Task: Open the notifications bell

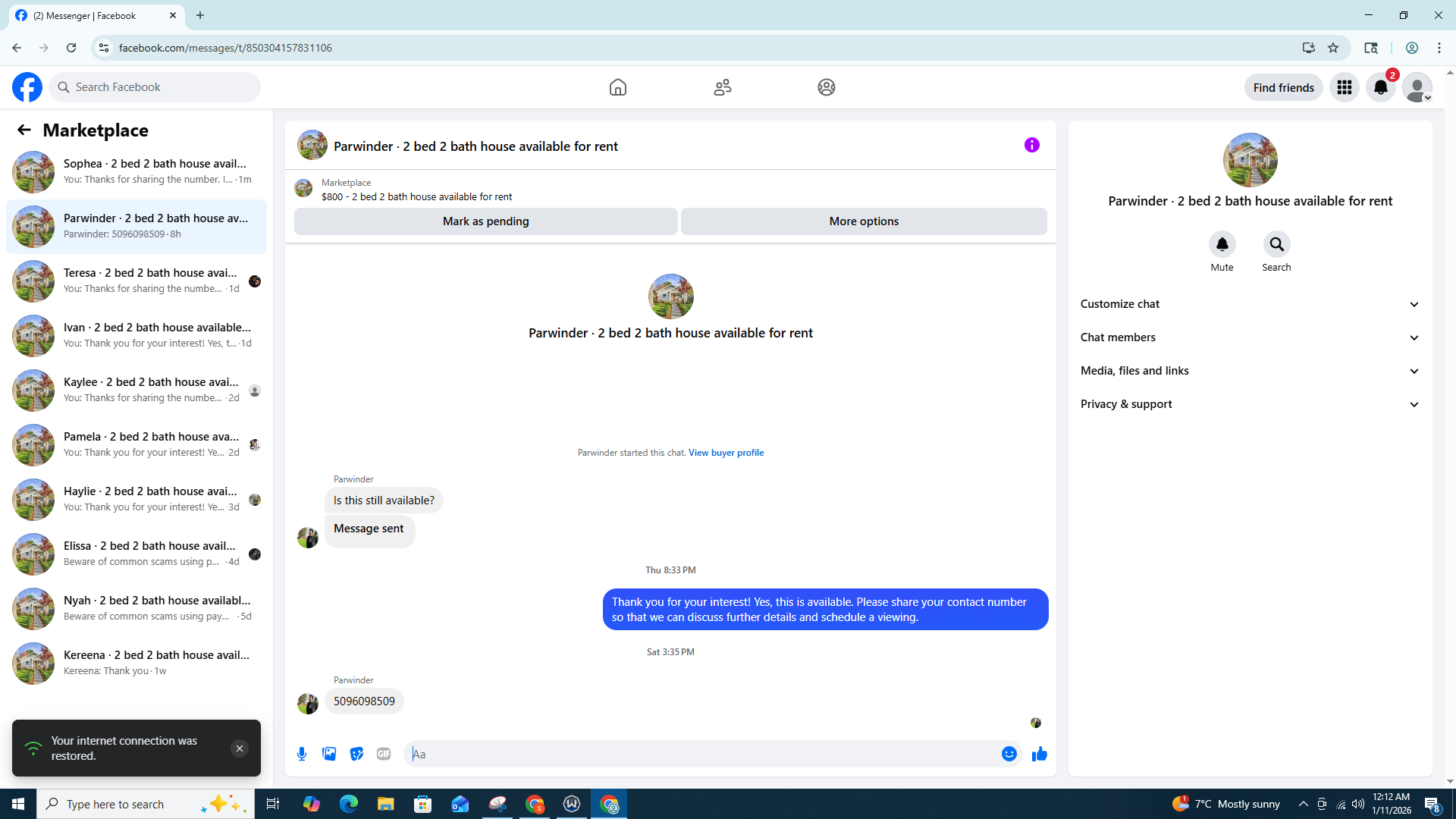Action: tap(1381, 87)
